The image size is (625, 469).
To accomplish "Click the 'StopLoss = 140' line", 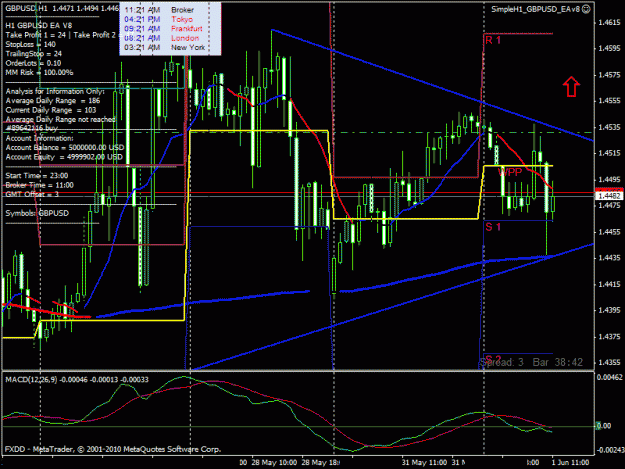I will pyautogui.click(x=31, y=44).
